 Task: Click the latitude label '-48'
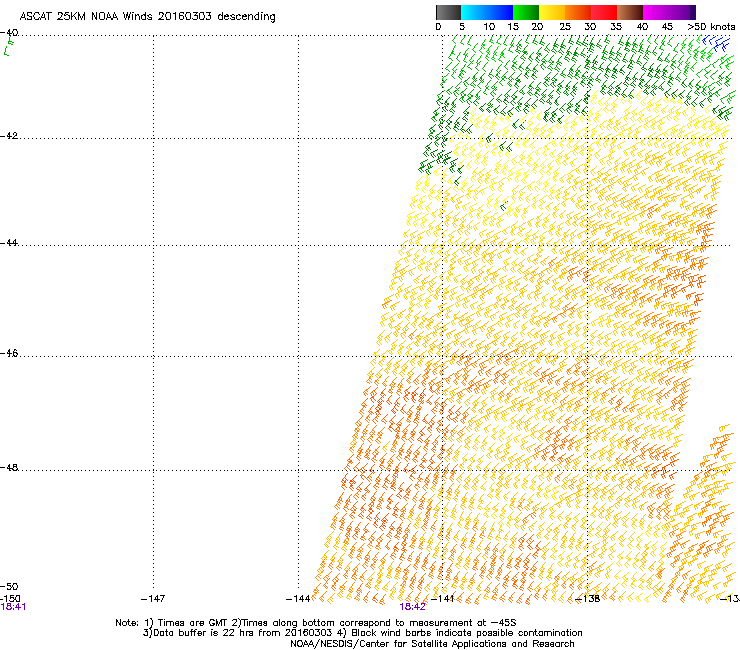click(9, 467)
